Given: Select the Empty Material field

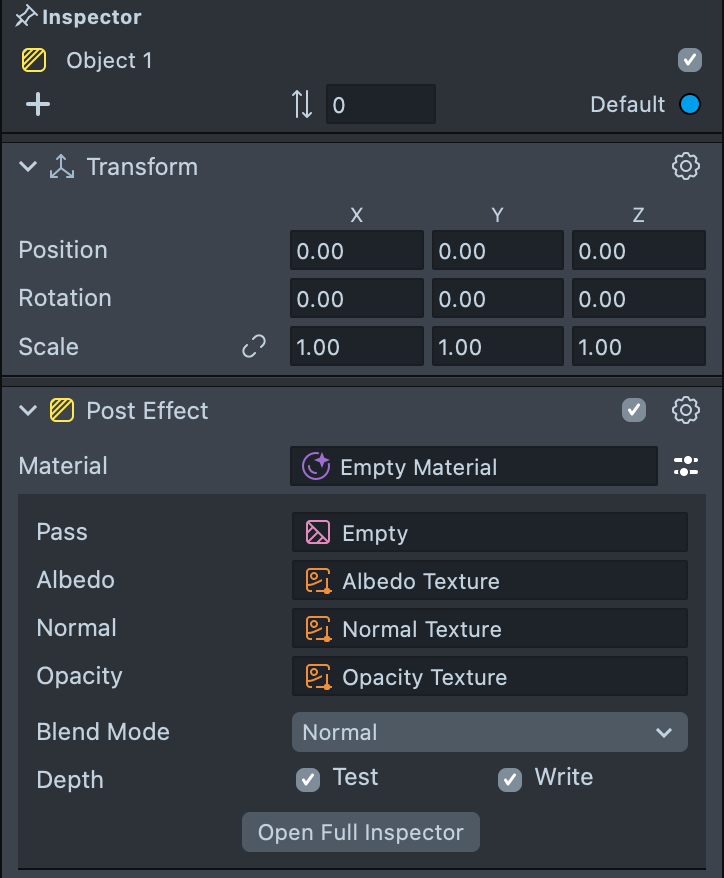Looking at the screenshot, I should tap(473, 467).
